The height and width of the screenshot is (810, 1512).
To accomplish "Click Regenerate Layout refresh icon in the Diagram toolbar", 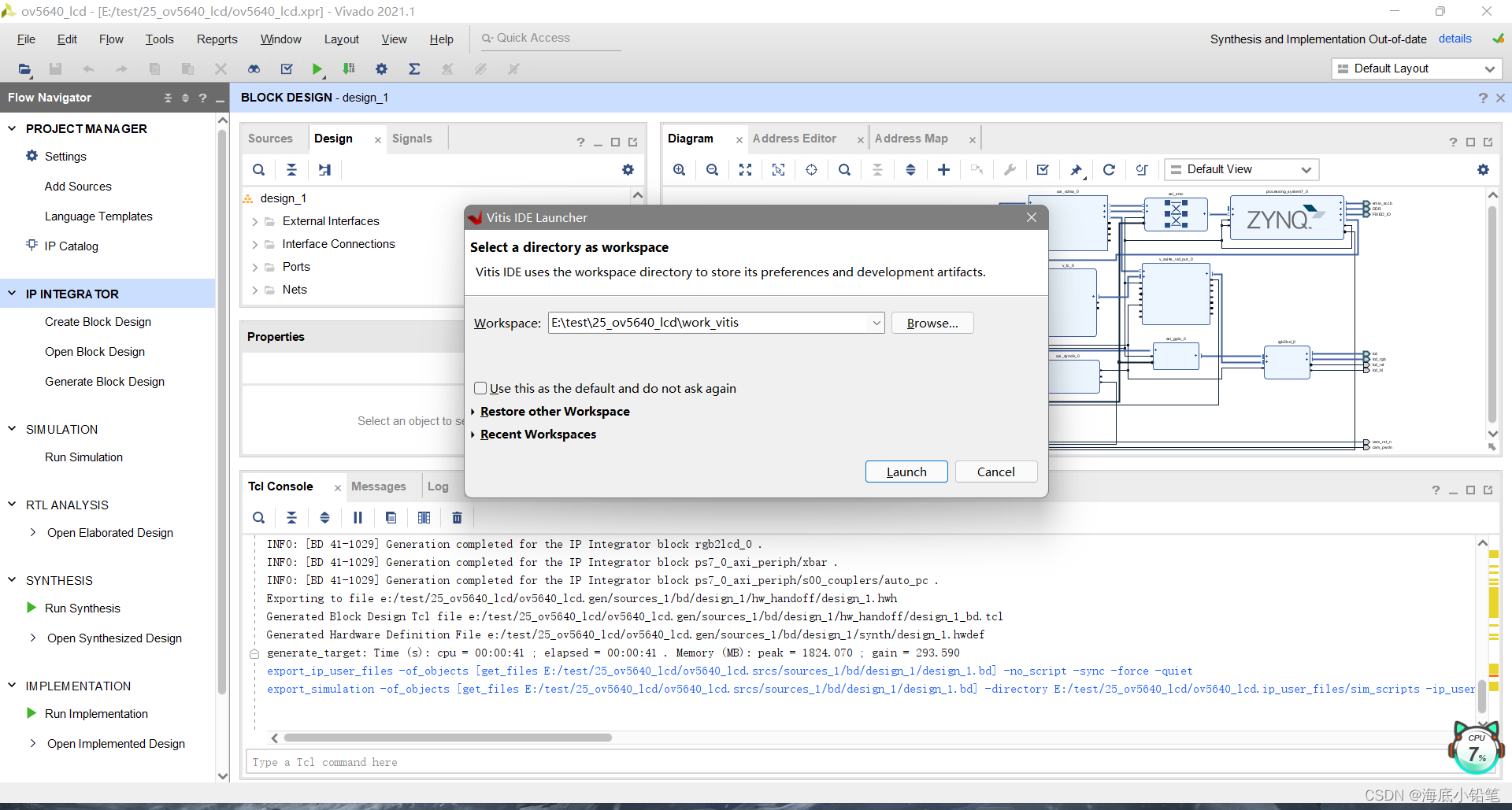I will [1109, 169].
